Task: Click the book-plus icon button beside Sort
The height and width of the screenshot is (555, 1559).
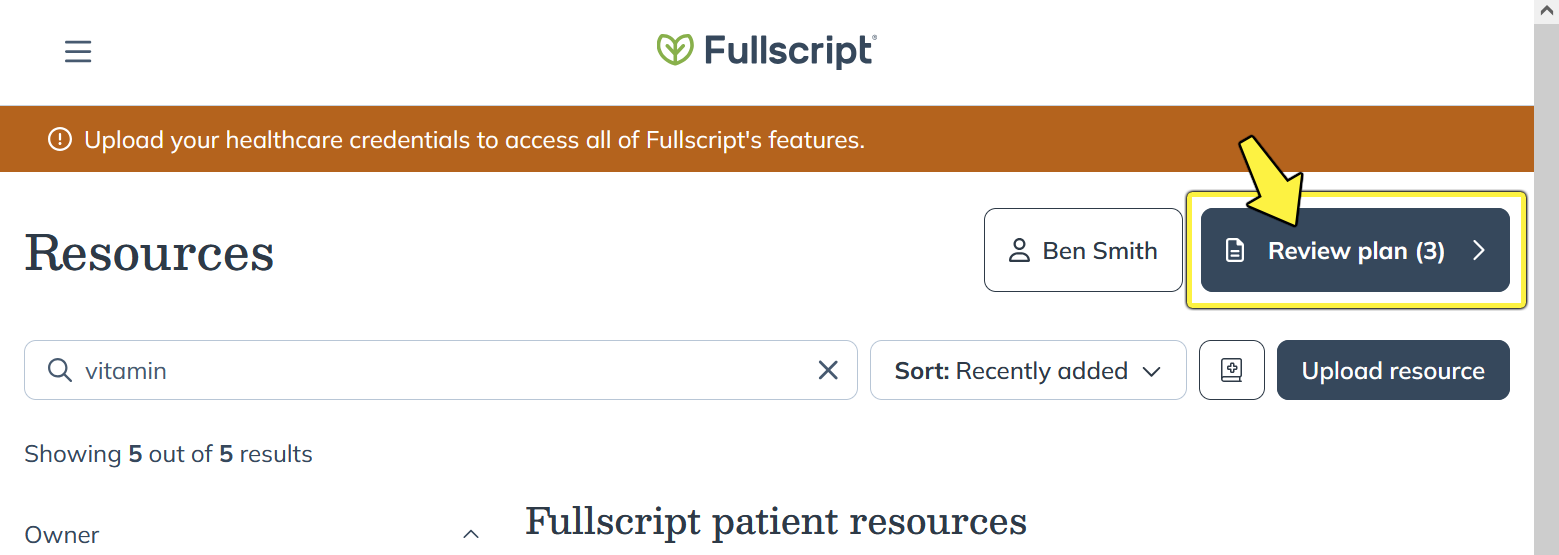Action: 1232,370
